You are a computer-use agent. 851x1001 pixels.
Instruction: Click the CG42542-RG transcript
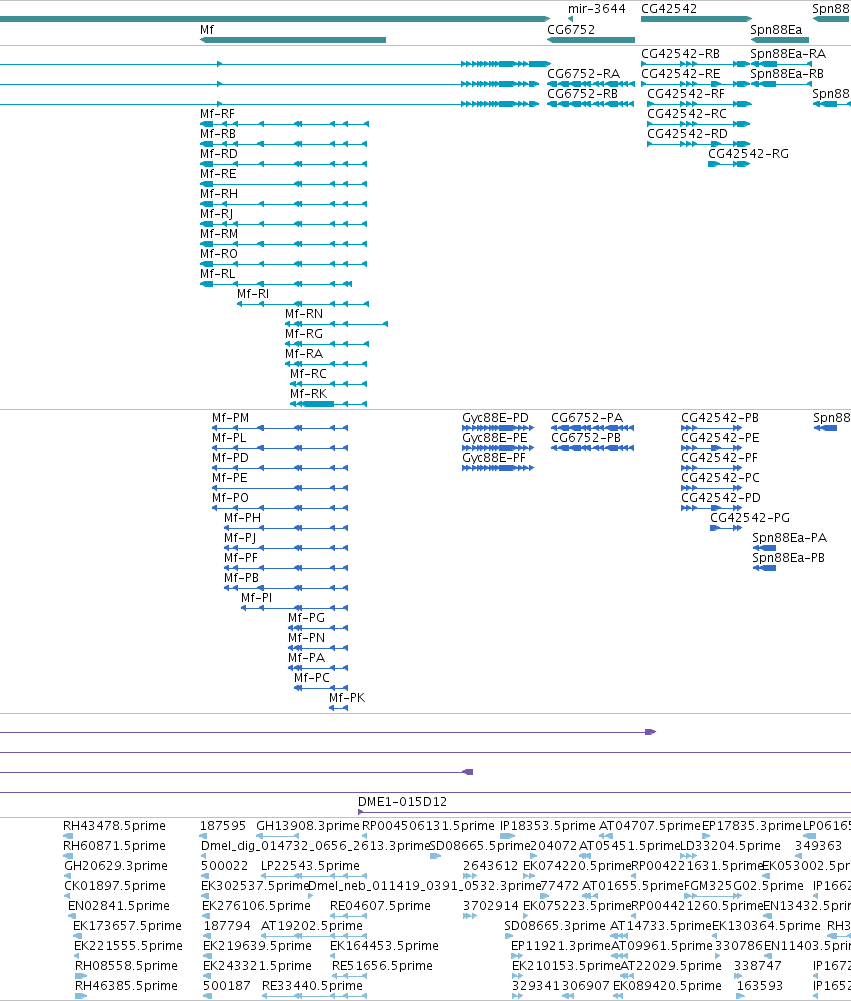(729, 164)
